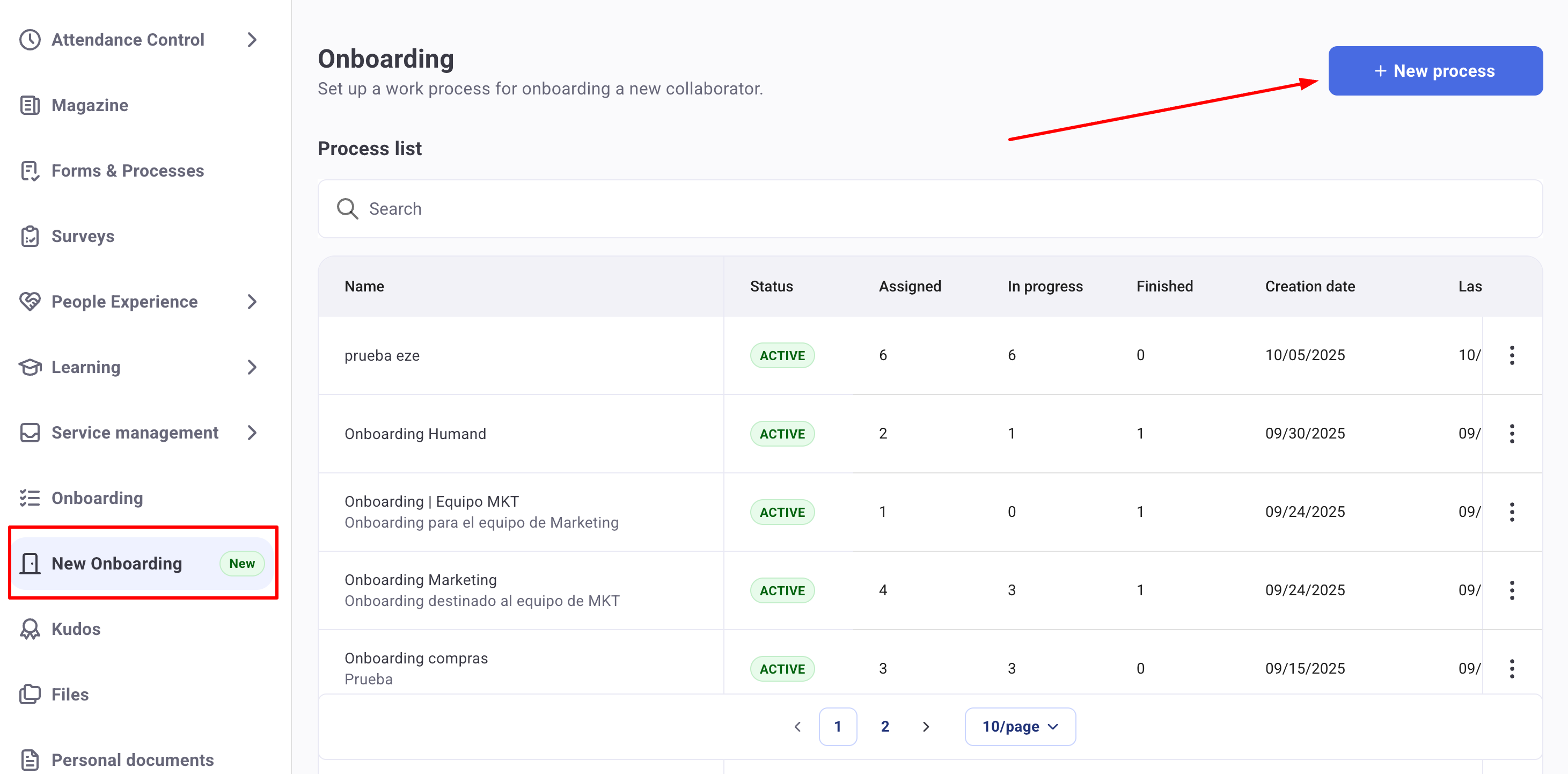Screen dimensions: 1568x774
Task: Expand People Experience submenu arrow
Action: pyautogui.click(x=252, y=302)
